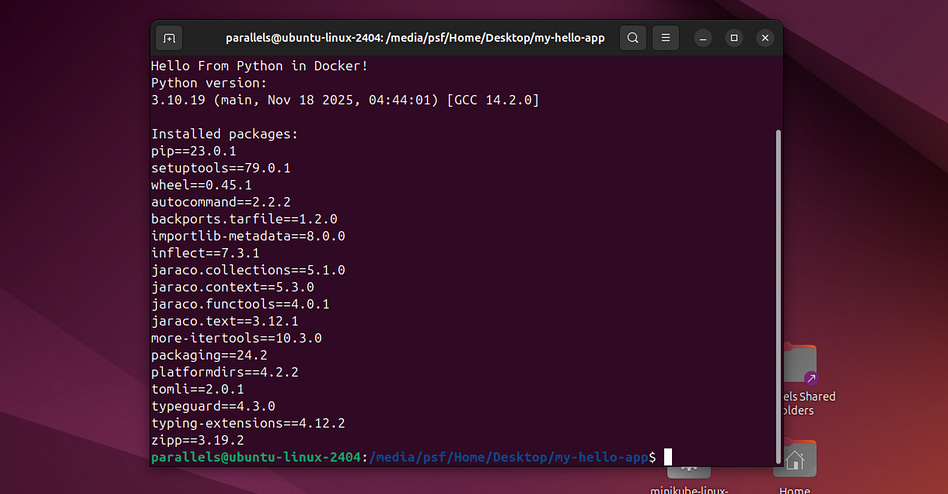The width and height of the screenshot is (948, 494).
Task: Click the pip==23.0.1 line
Action: (193, 151)
